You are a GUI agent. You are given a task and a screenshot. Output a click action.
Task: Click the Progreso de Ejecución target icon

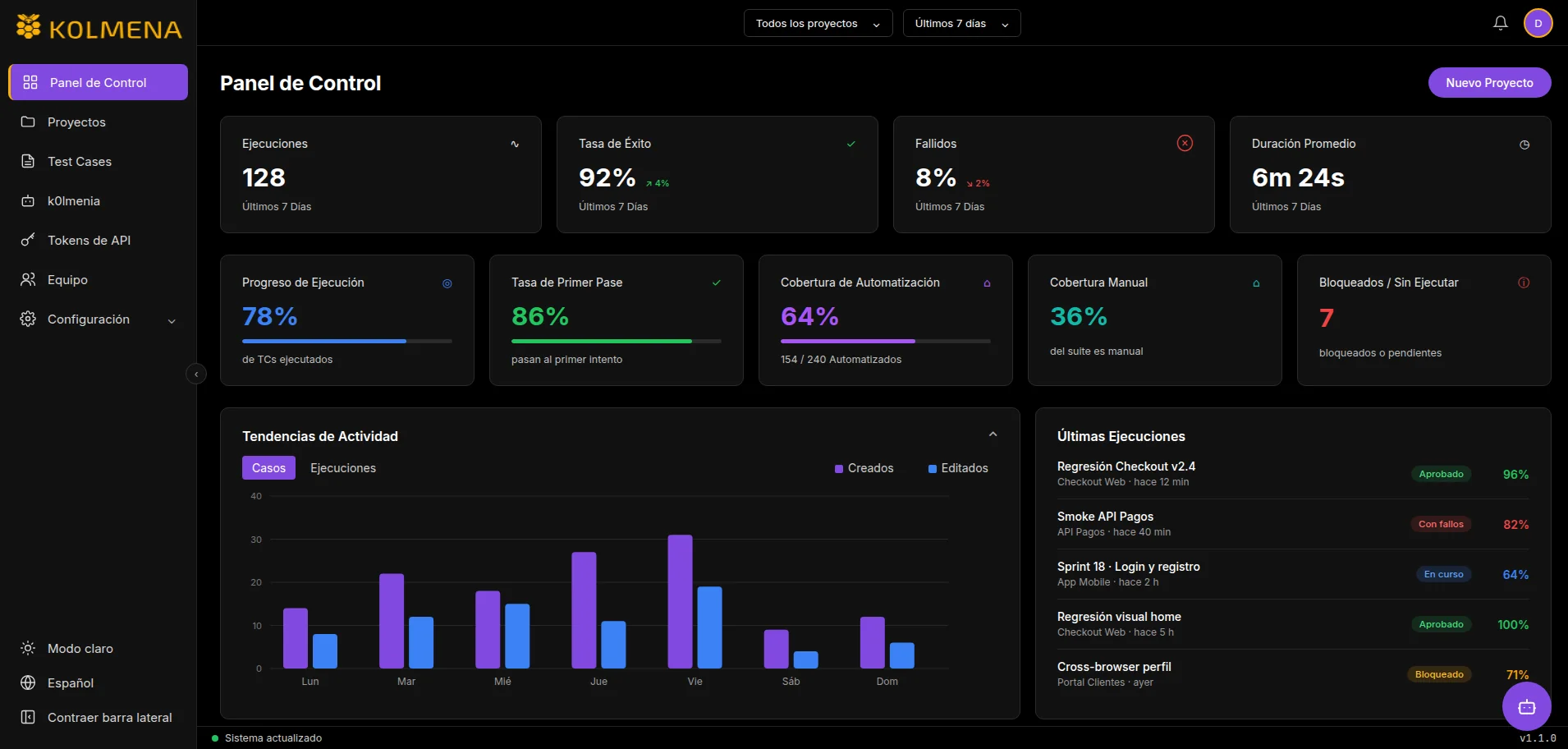(x=447, y=283)
